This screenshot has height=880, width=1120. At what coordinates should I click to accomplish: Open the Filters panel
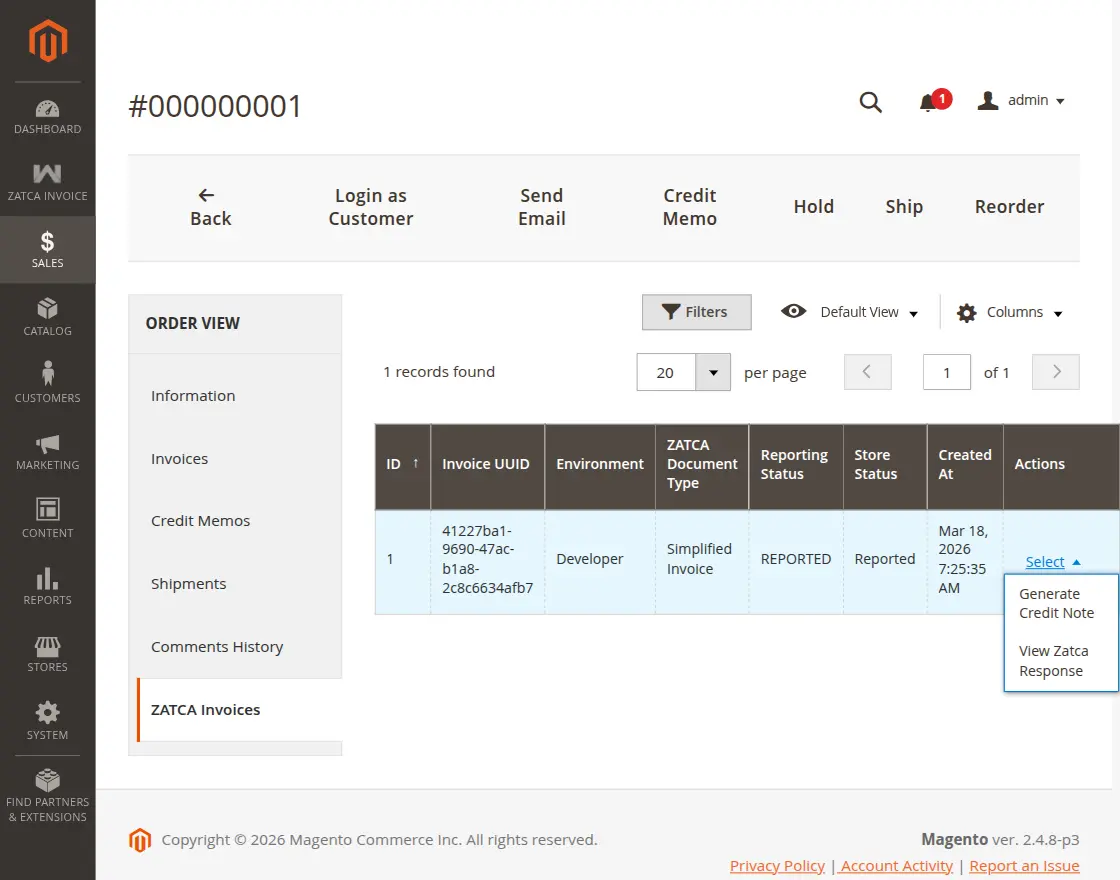click(696, 312)
